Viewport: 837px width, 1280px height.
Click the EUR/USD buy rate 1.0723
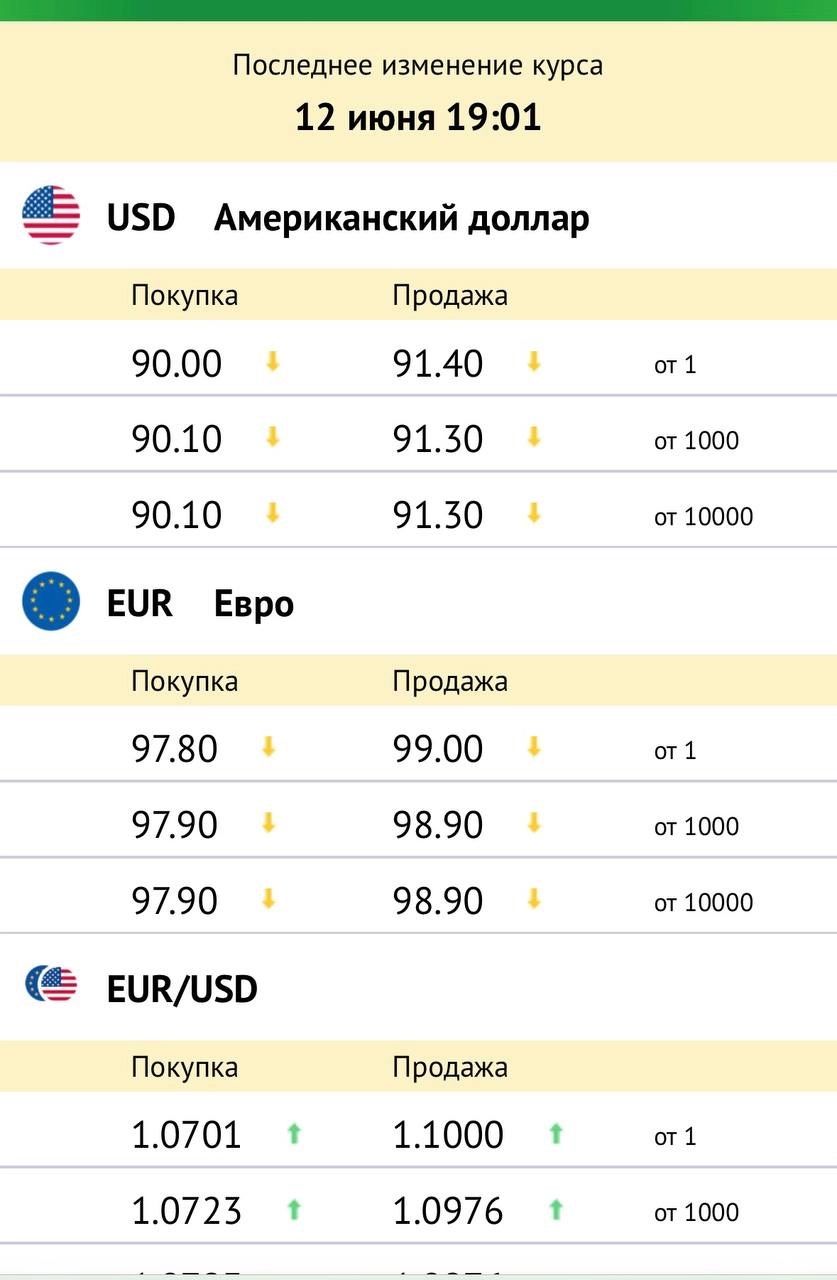click(187, 1211)
